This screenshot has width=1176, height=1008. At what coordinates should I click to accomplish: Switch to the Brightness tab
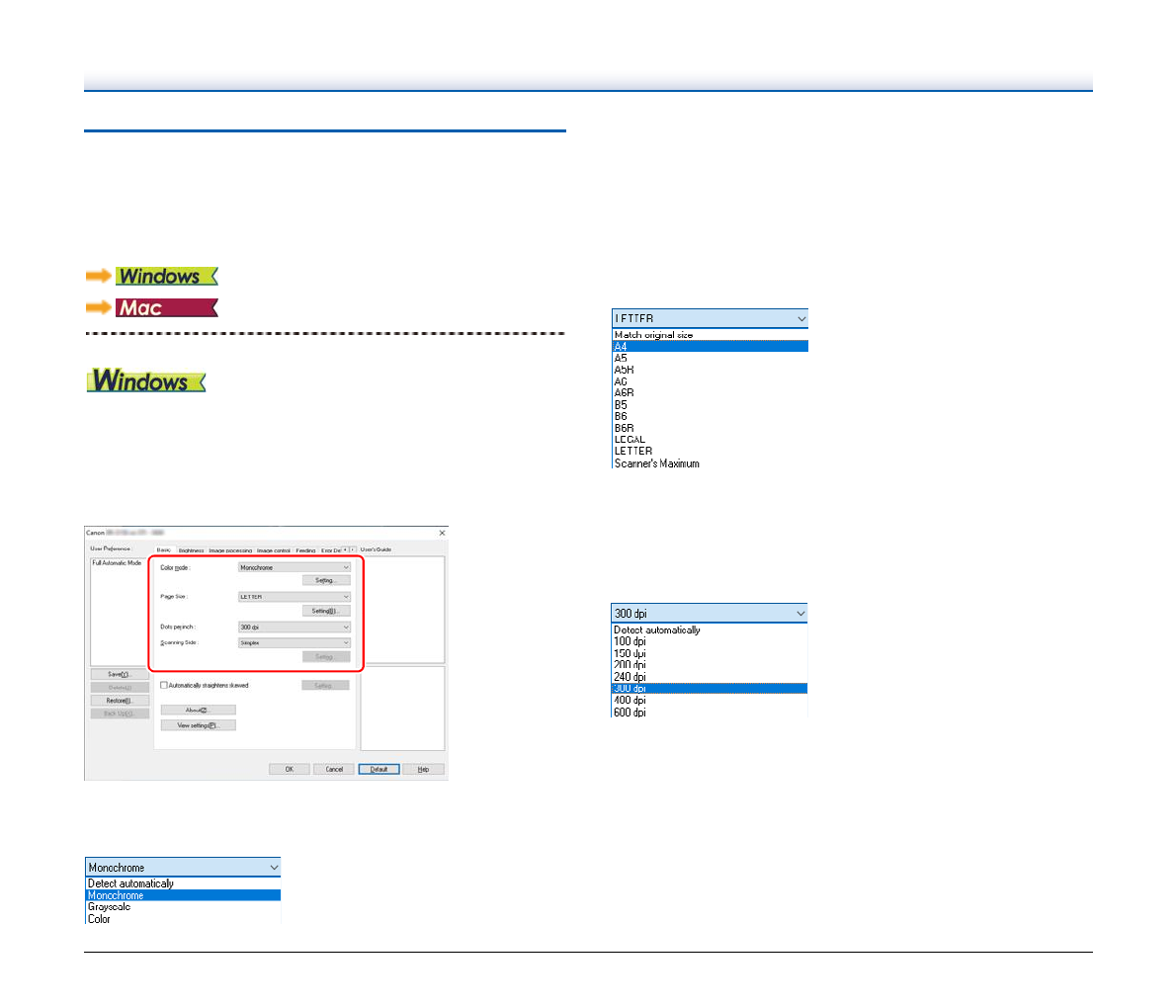point(191,550)
